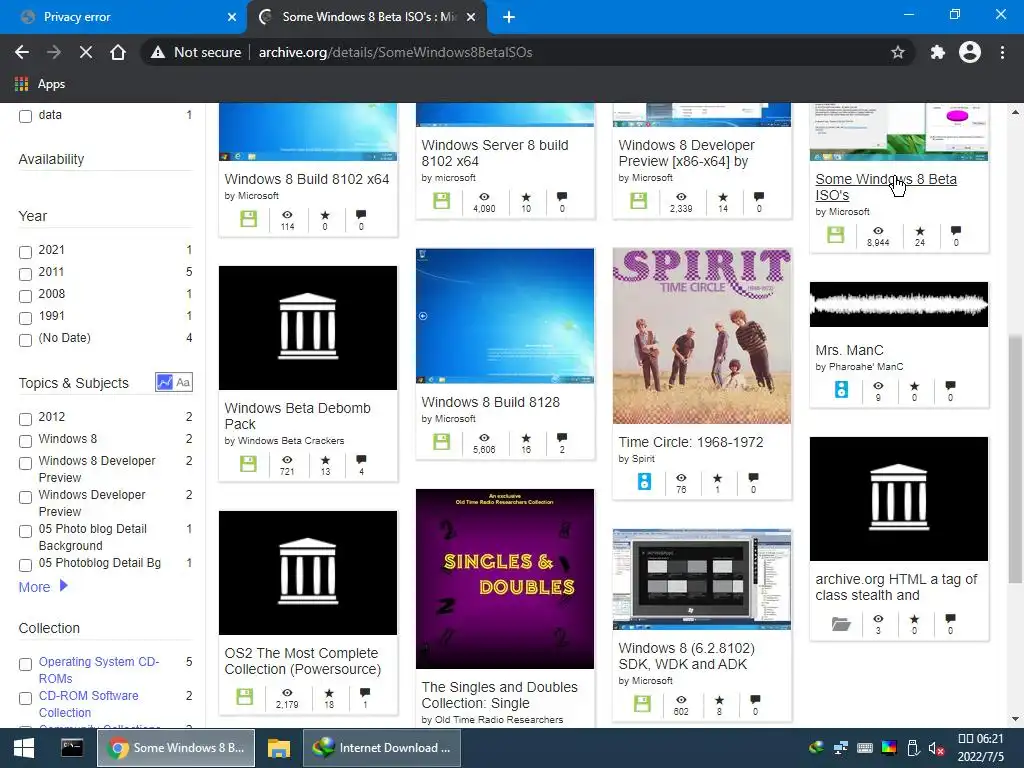Check the (No Date) year filter
Viewport: 1024px width, 768px height.
tap(25, 340)
